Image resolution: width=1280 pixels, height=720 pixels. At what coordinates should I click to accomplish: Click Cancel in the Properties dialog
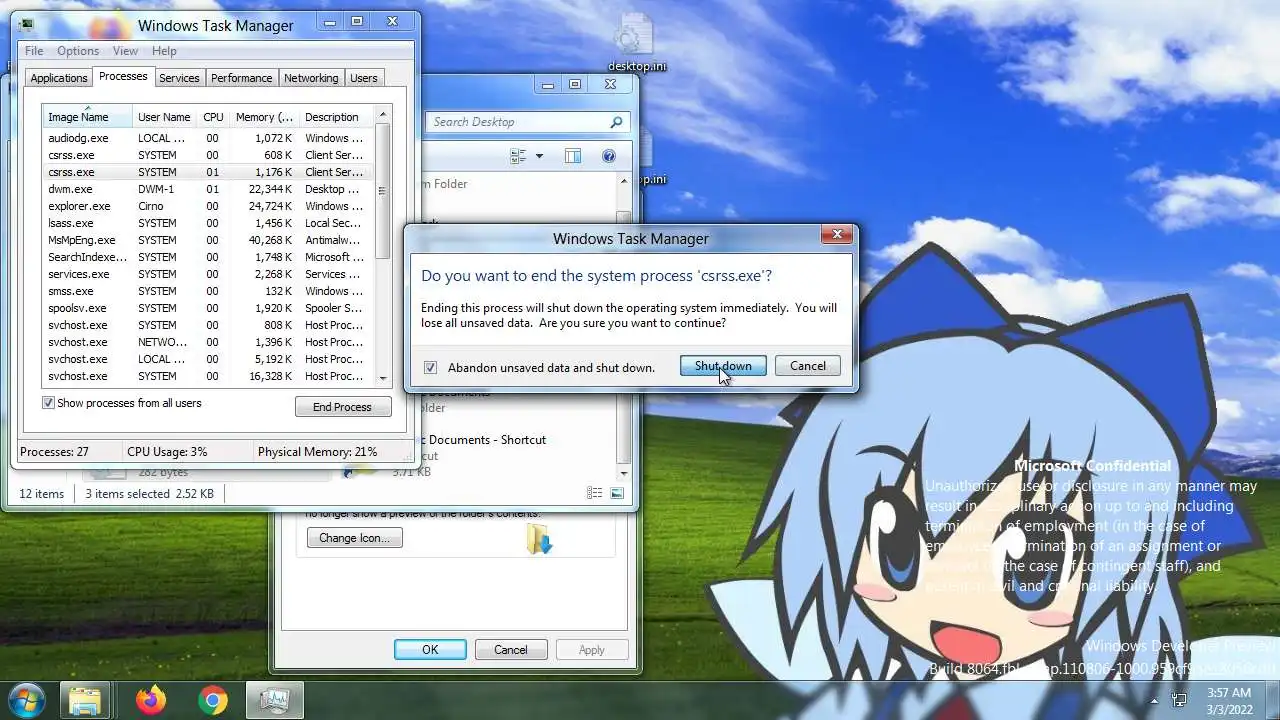[510, 650]
